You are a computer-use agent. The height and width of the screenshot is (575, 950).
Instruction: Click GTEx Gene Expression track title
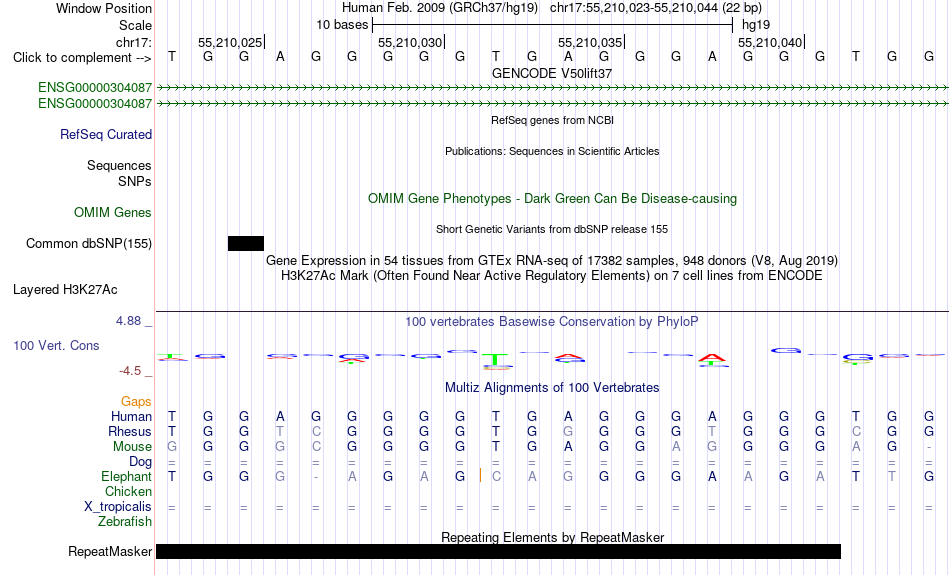point(552,261)
